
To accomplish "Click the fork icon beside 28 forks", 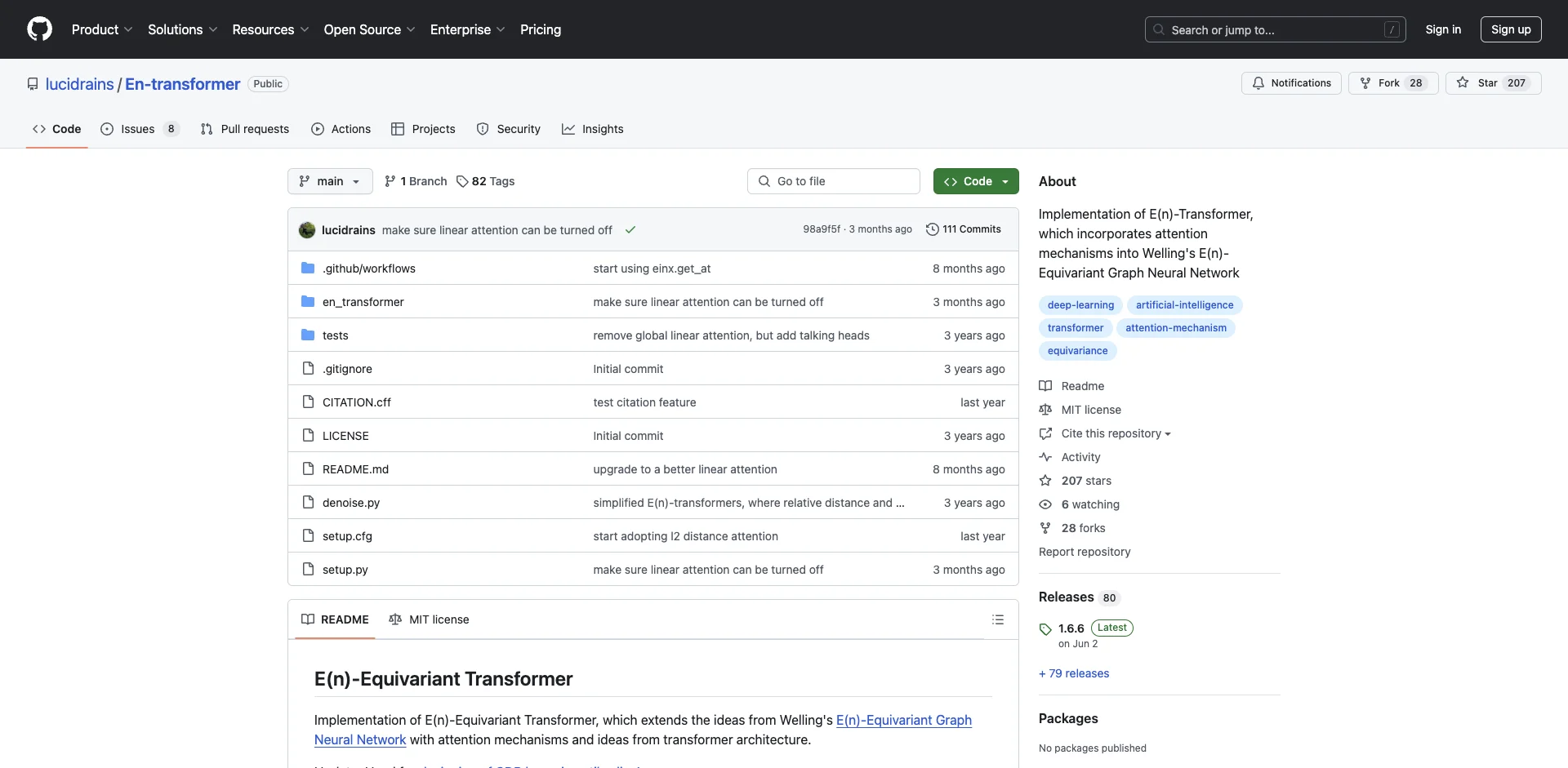I will pos(1045,528).
